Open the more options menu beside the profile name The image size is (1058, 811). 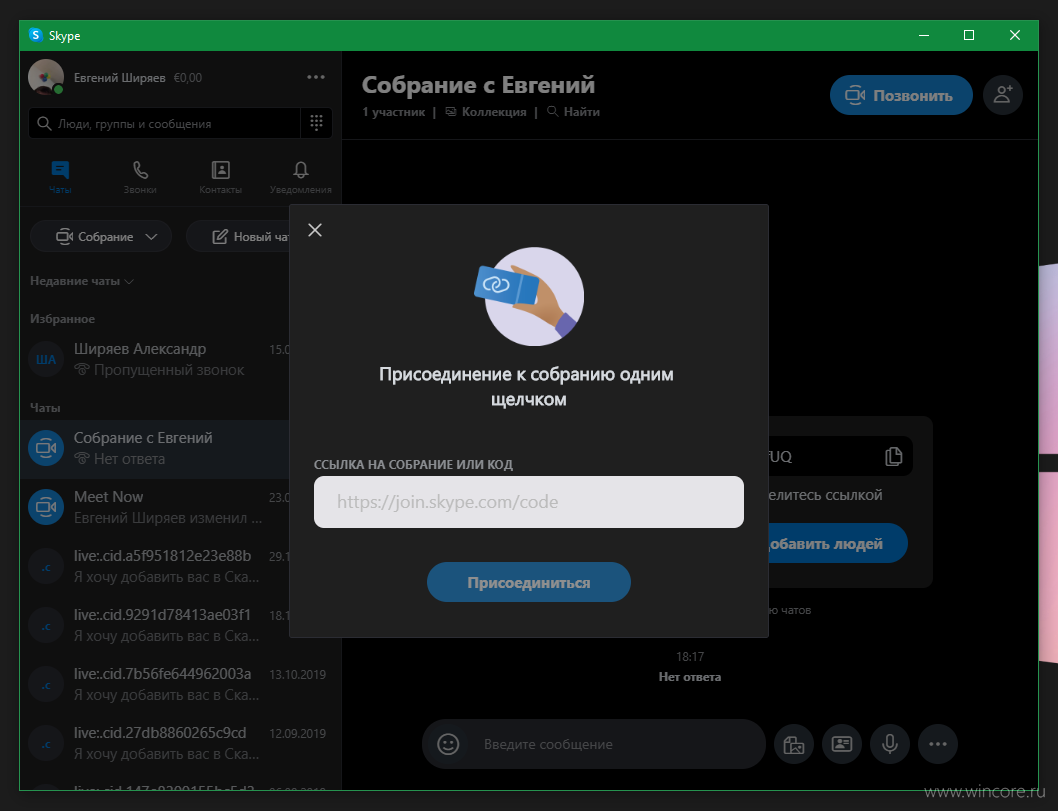coord(316,78)
